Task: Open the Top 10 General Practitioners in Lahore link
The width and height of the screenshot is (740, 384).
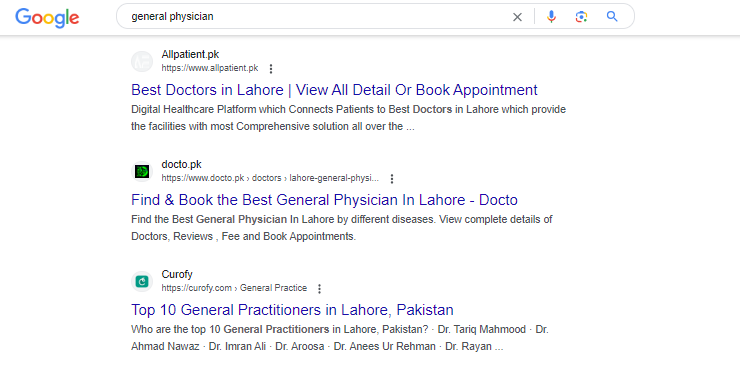Action: point(292,309)
